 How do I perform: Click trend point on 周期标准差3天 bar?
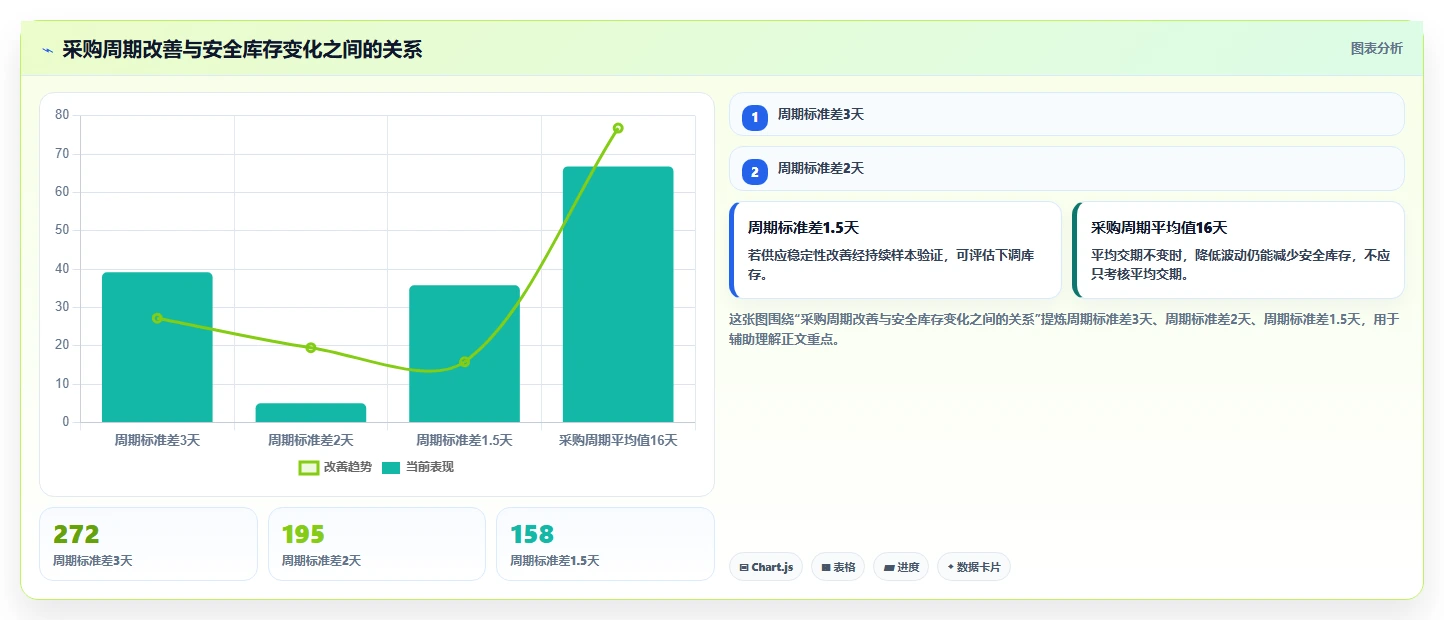pos(157,318)
